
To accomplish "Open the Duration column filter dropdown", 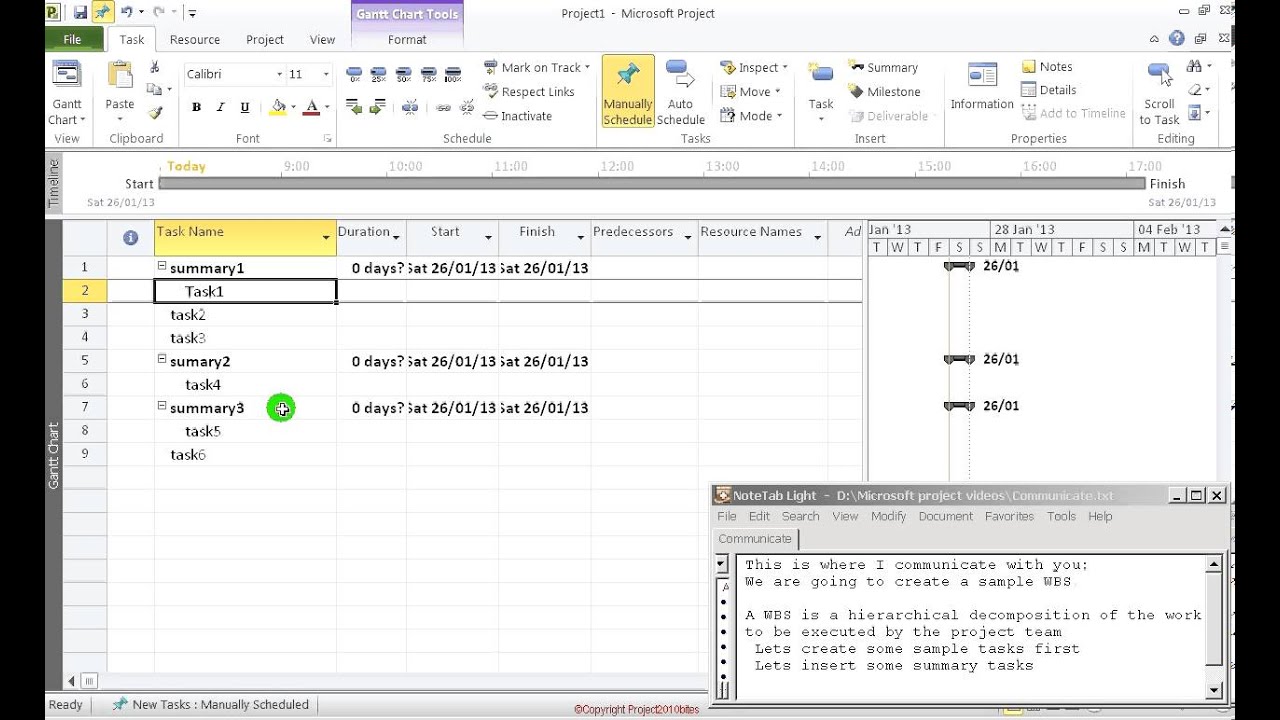I will click(x=396, y=237).
